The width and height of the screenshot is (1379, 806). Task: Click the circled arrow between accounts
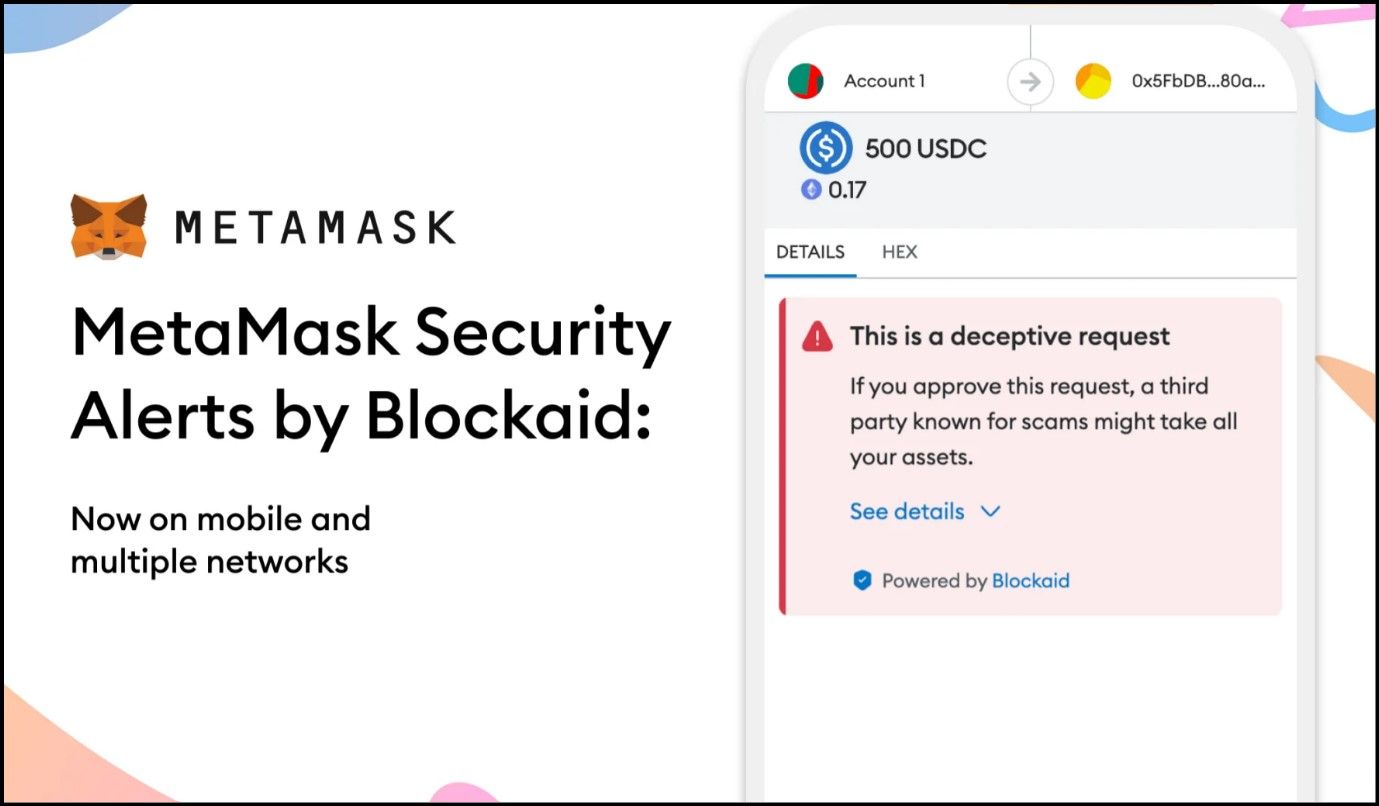pyautogui.click(x=1030, y=81)
